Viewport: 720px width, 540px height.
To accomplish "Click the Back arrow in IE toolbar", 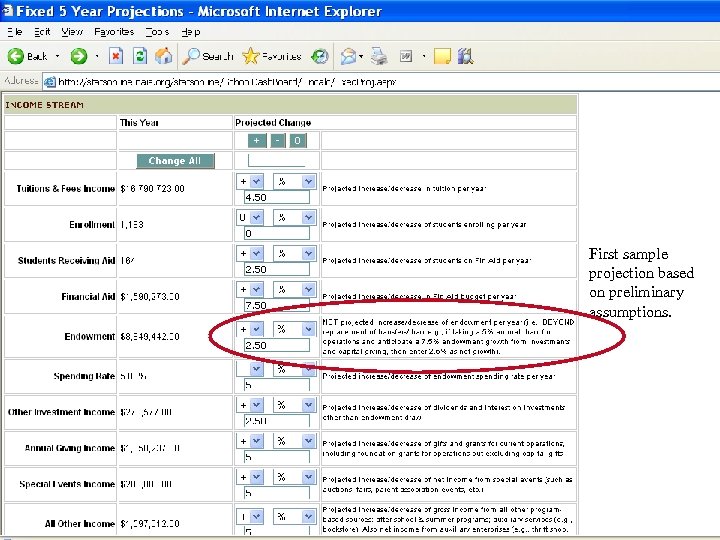I will pos(15,56).
